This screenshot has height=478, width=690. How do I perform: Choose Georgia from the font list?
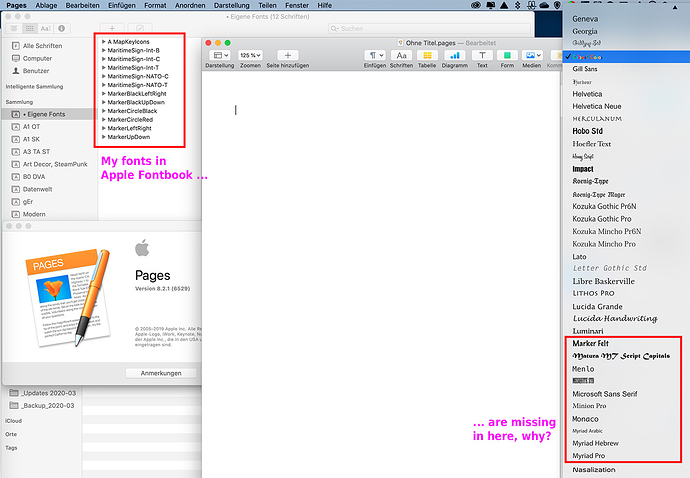585,31
